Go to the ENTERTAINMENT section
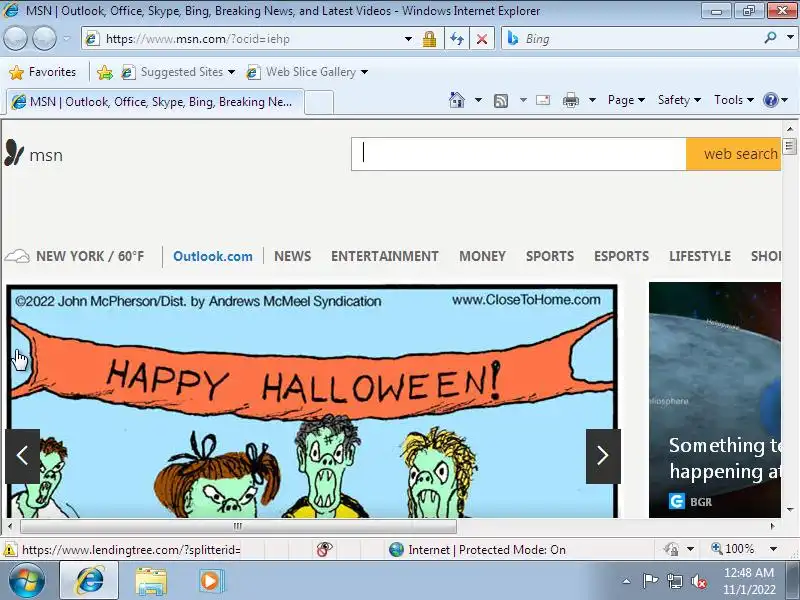Screen dimensions: 800x600 click(x=385, y=256)
